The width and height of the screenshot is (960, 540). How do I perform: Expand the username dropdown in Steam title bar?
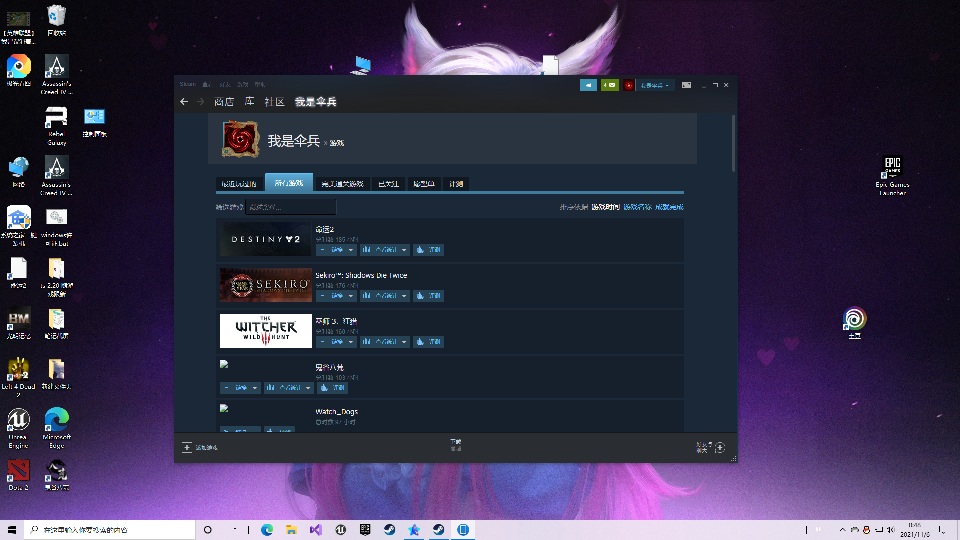(655, 85)
